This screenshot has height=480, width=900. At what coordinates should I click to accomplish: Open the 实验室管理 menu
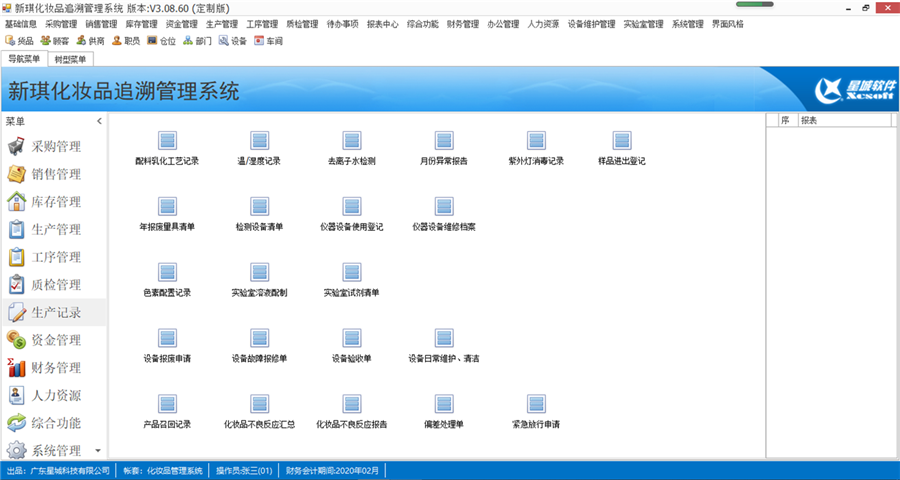[x=643, y=24]
